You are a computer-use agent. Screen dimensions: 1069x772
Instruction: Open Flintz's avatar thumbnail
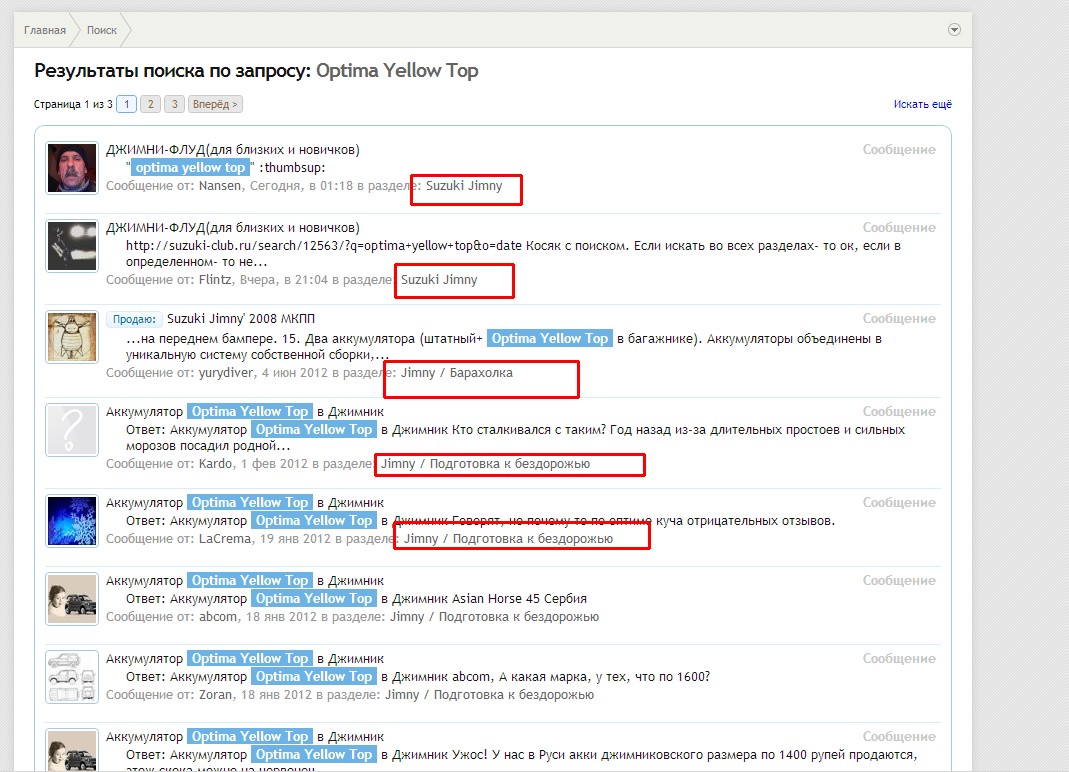(72, 246)
